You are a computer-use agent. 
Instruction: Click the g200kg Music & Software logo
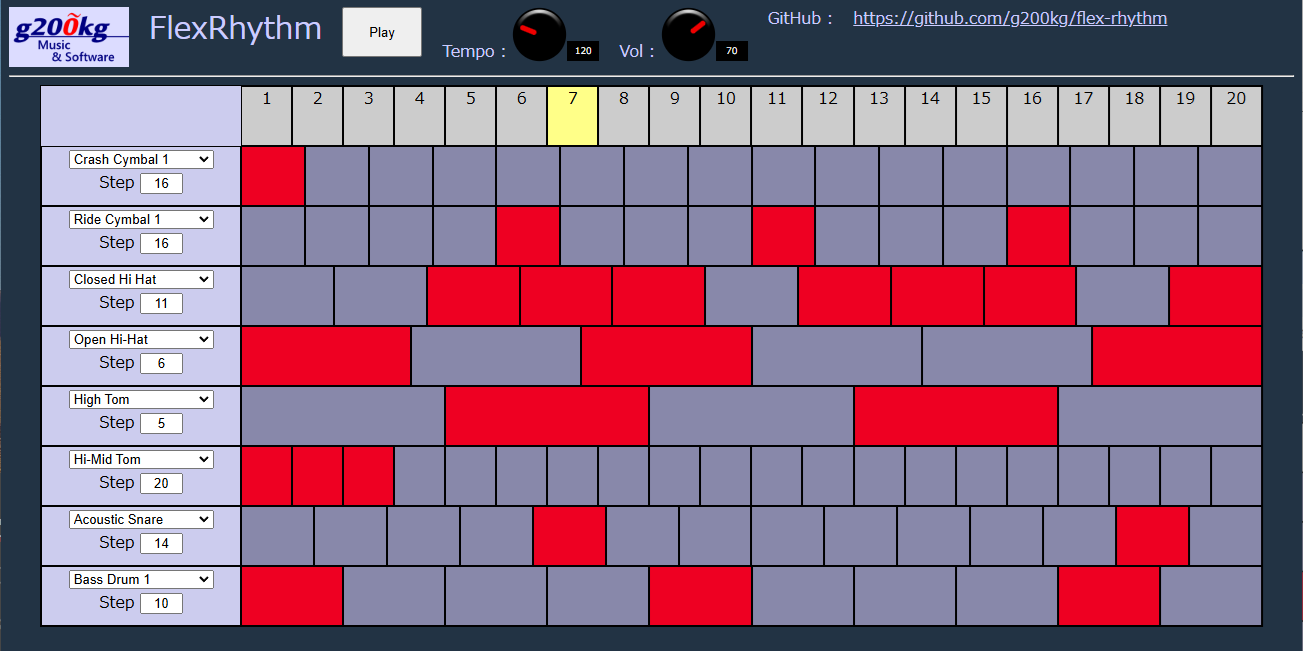click(x=68, y=36)
